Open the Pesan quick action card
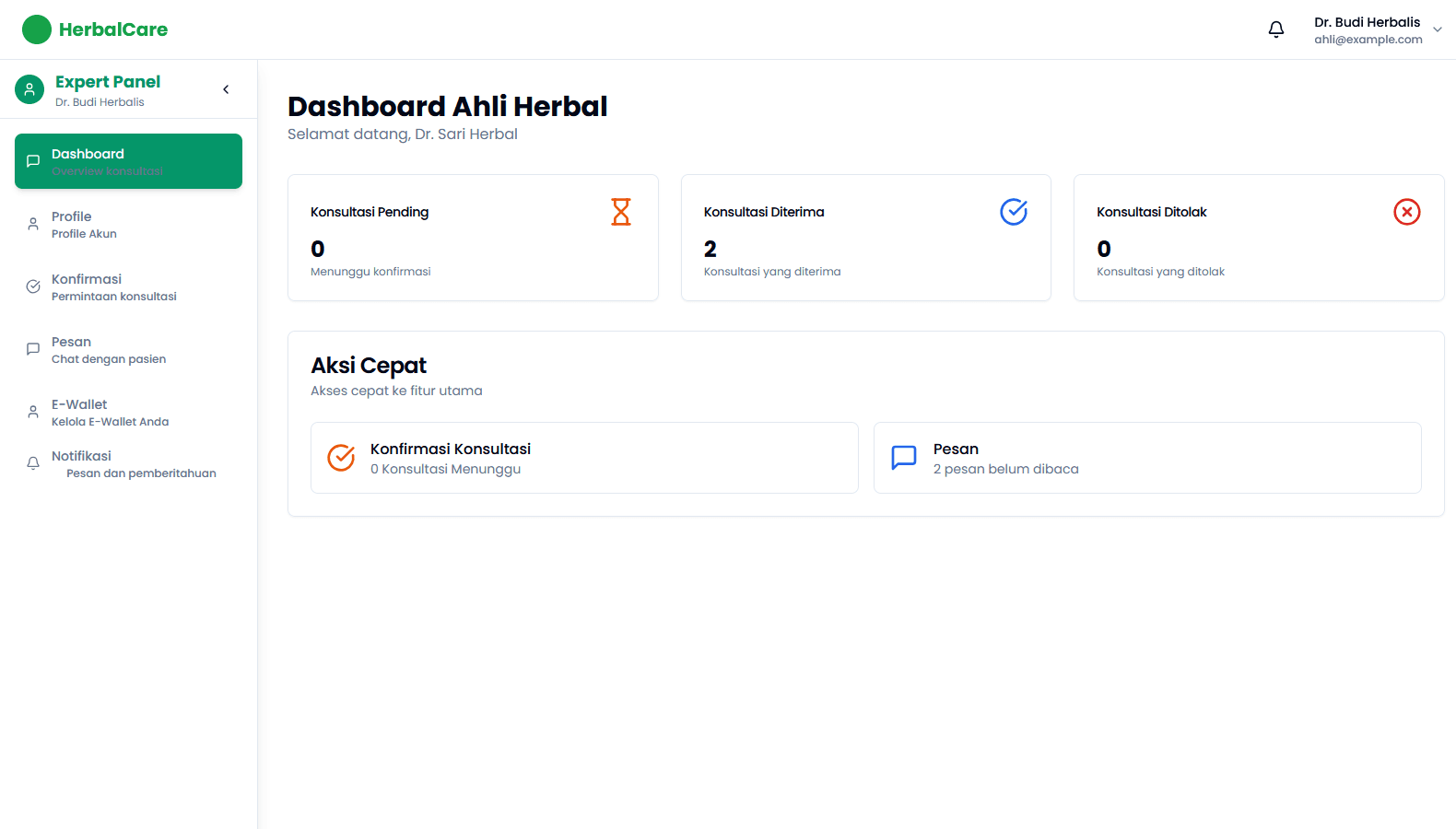This screenshot has height=829, width=1456. click(x=1146, y=458)
